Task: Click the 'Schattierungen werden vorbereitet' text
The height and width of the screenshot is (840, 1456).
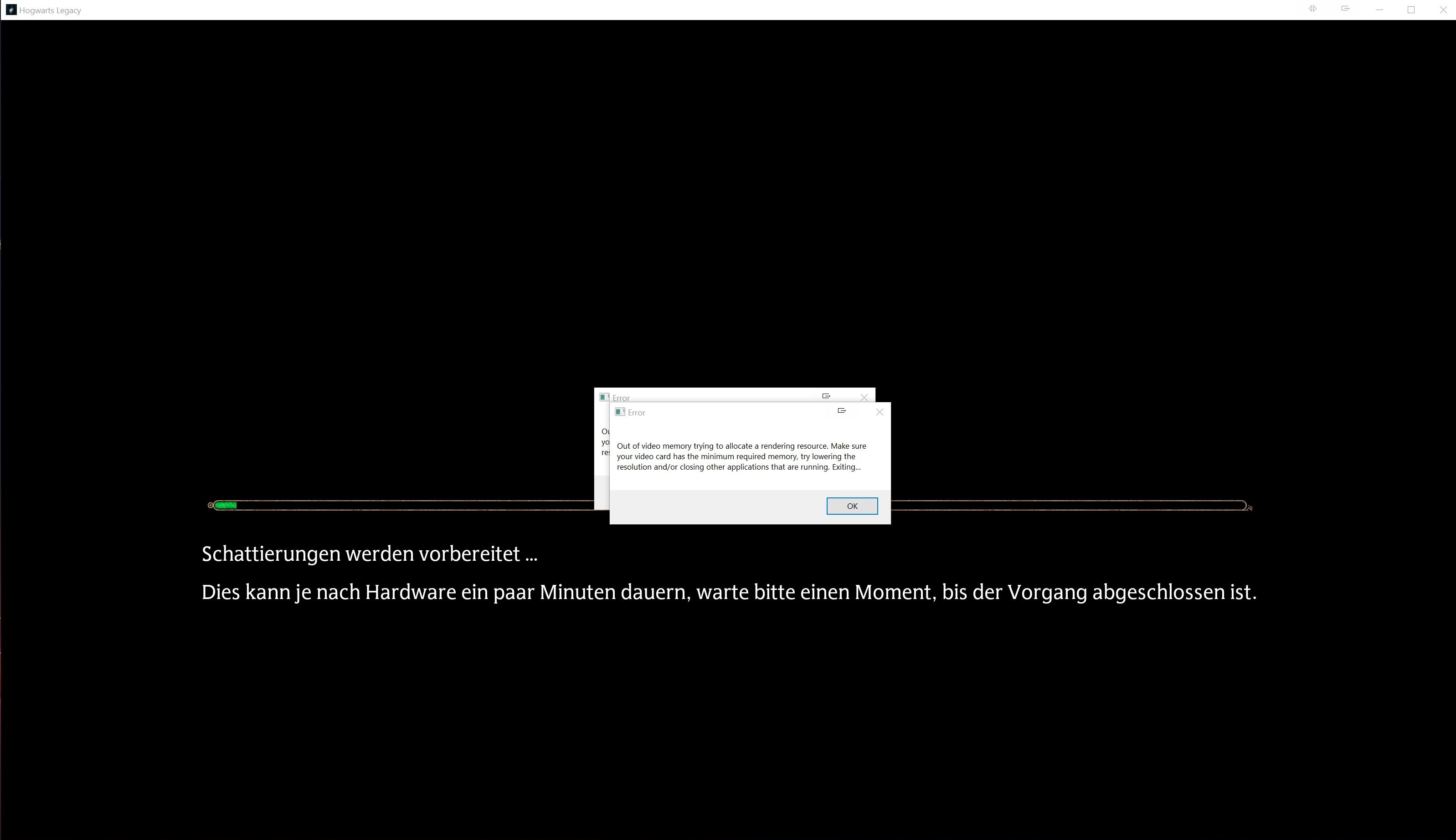Action: 369,554
